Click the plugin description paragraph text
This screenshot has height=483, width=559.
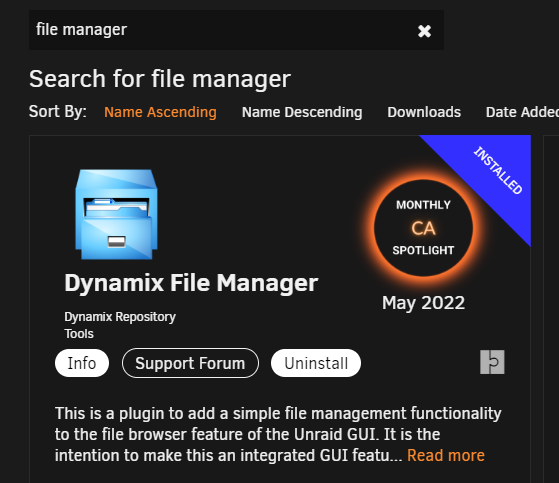click(278, 435)
